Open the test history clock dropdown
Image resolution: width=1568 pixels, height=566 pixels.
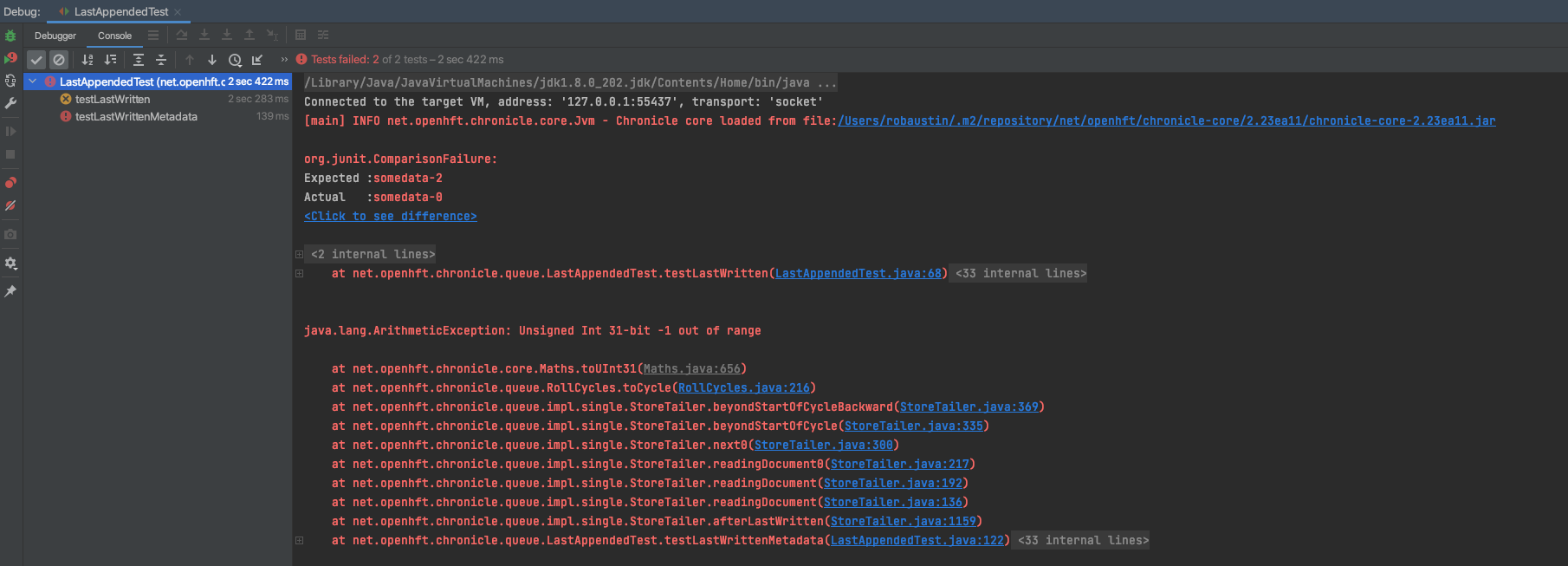click(235, 60)
